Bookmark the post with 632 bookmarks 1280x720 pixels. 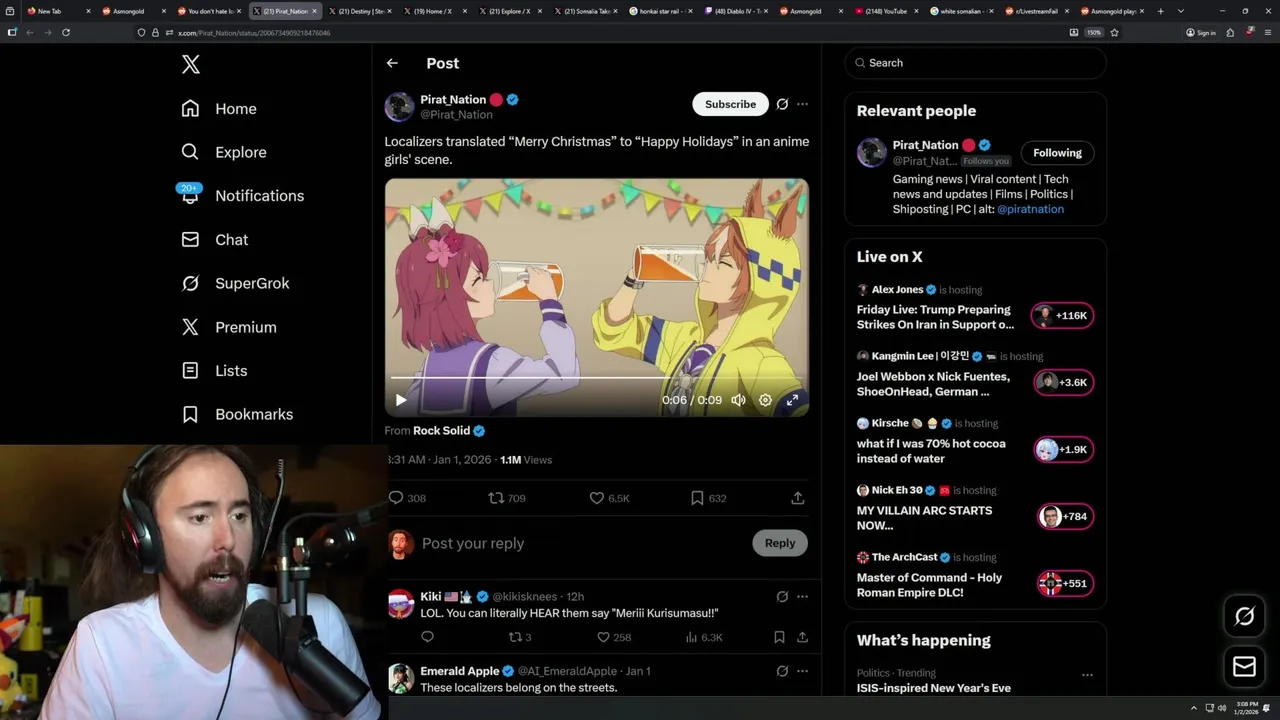click(708, 498)
